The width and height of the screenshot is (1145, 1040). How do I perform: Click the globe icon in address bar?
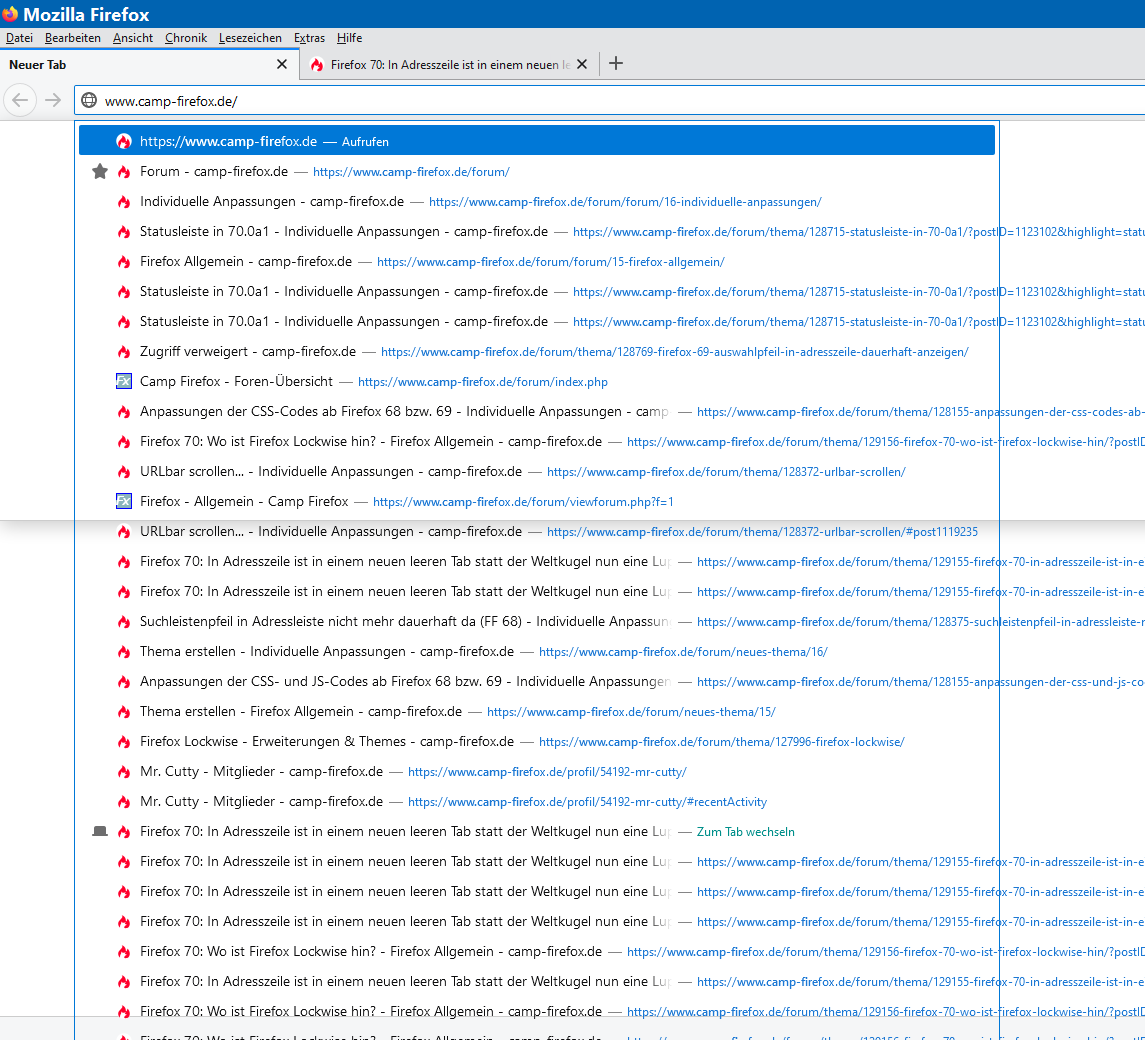click(89, 100)
